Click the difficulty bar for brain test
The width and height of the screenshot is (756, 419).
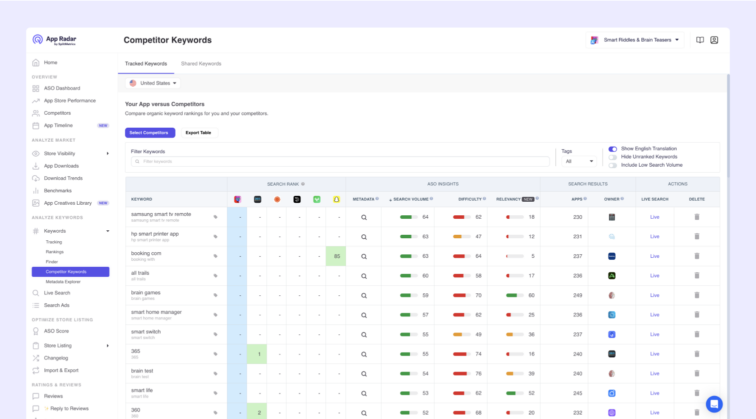pos(461,374)
